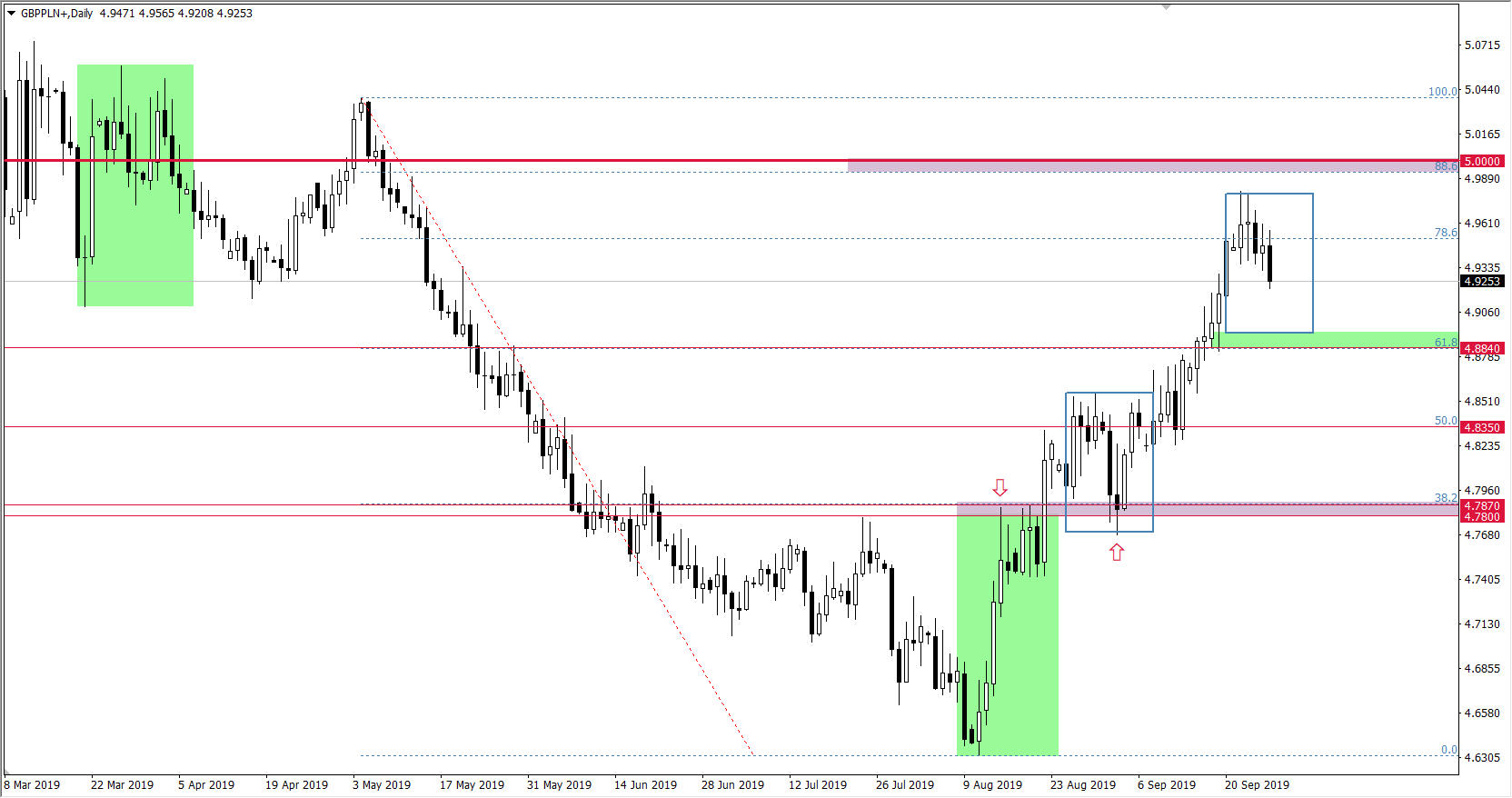
Task: Click the 3 May 2019 date label
Action: (x=381, y=785)
